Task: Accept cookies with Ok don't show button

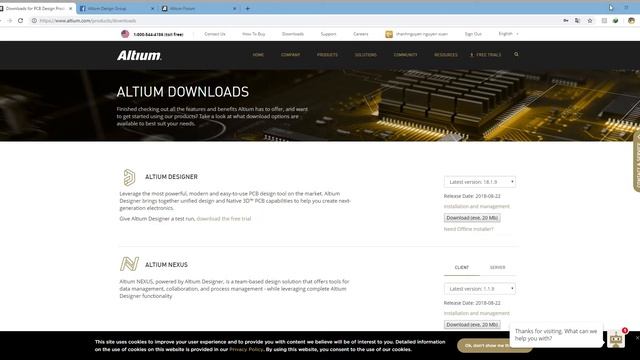Action: tap(484, 346)
